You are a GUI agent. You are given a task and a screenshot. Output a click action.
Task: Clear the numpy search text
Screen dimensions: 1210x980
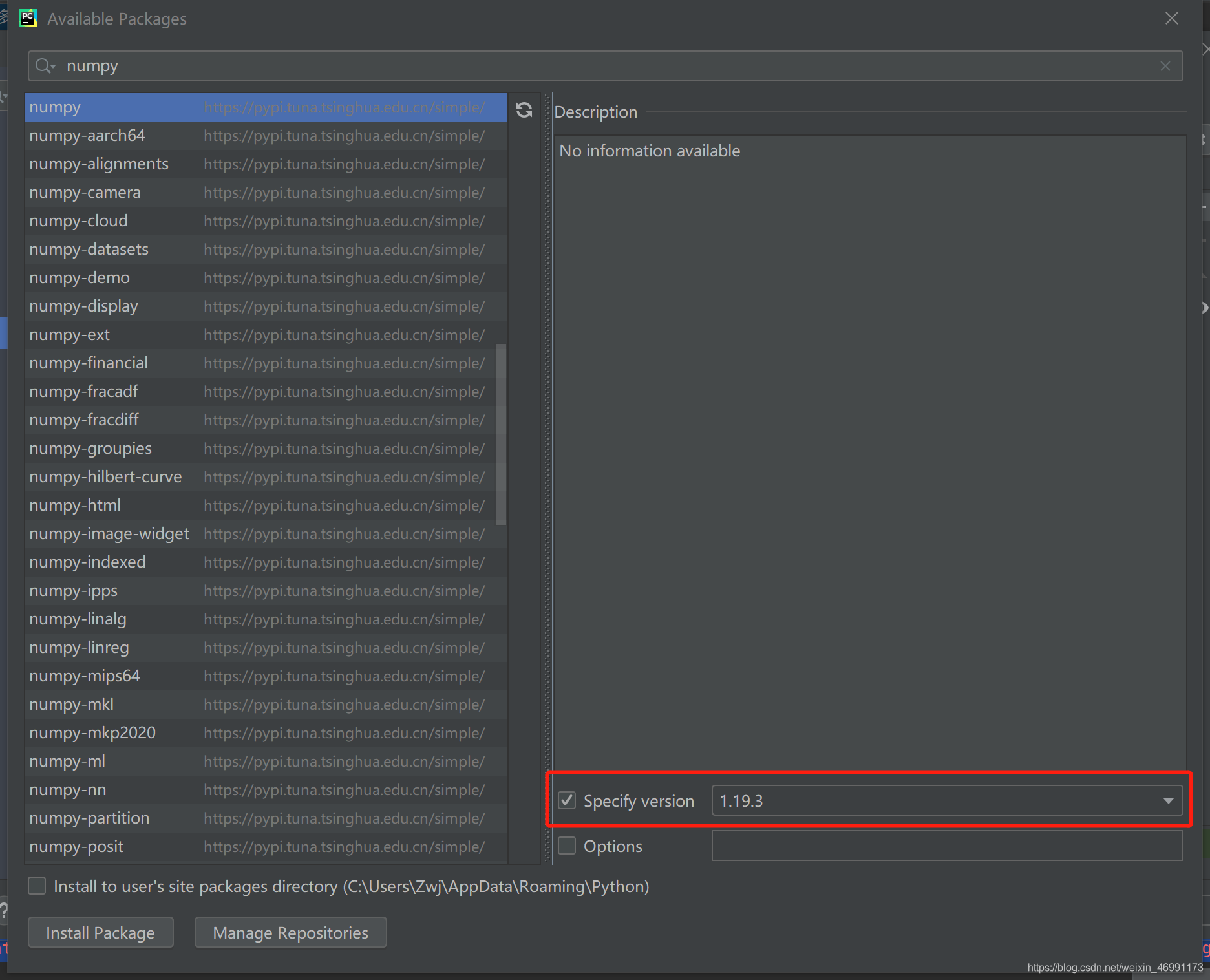pyautogui.click(x=1165, y=66)
